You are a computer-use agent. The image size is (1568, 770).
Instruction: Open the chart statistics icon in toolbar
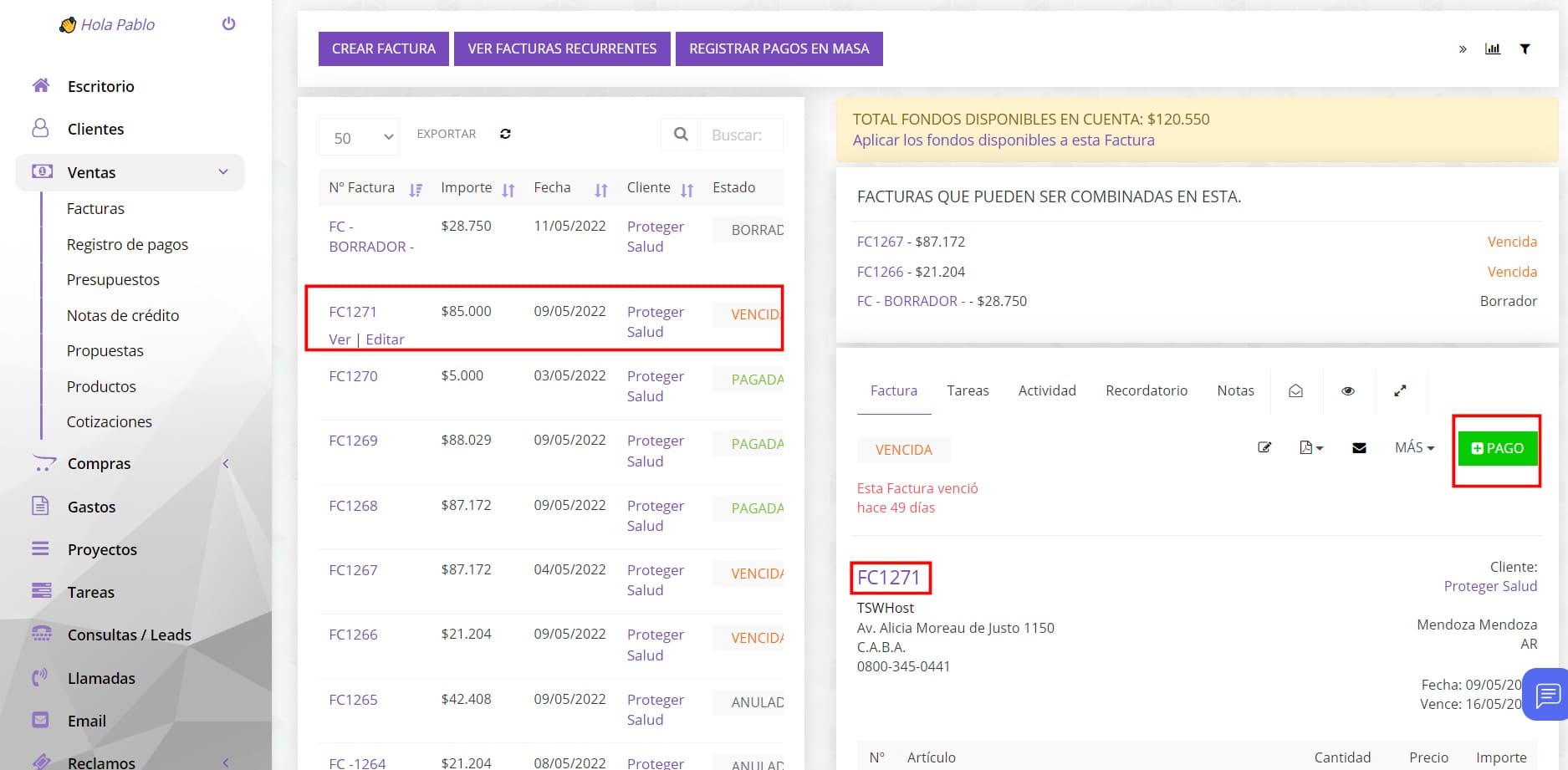[1493, 48]
